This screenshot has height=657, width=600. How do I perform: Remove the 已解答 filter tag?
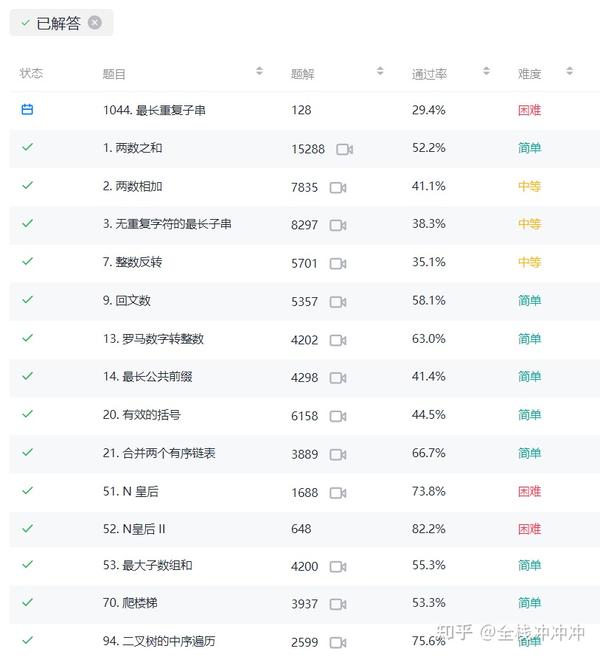(95, 23)
